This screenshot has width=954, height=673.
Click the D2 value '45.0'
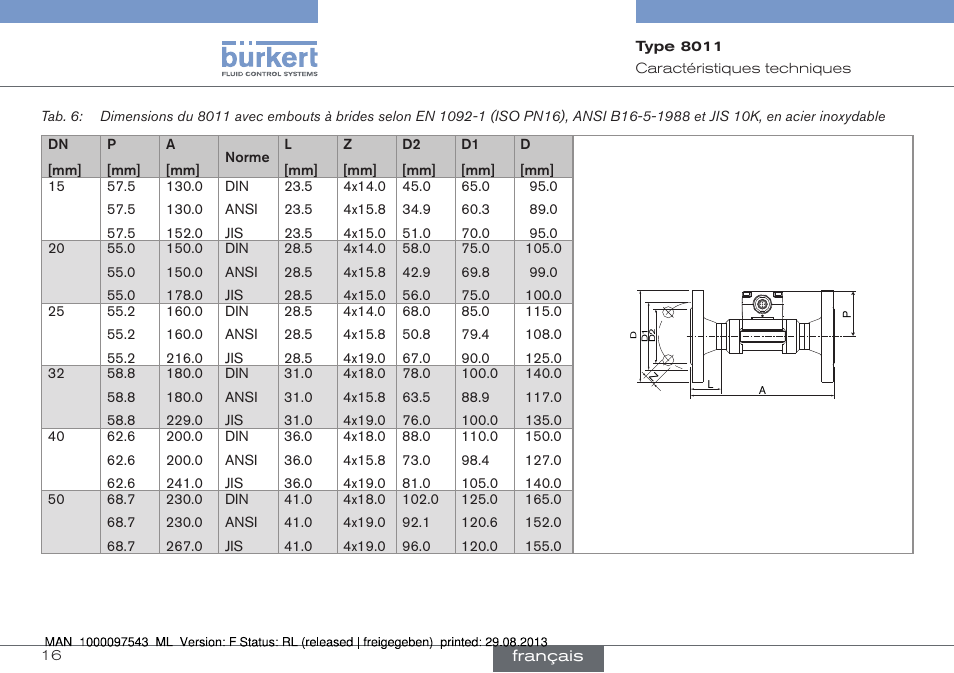[416, 186]
